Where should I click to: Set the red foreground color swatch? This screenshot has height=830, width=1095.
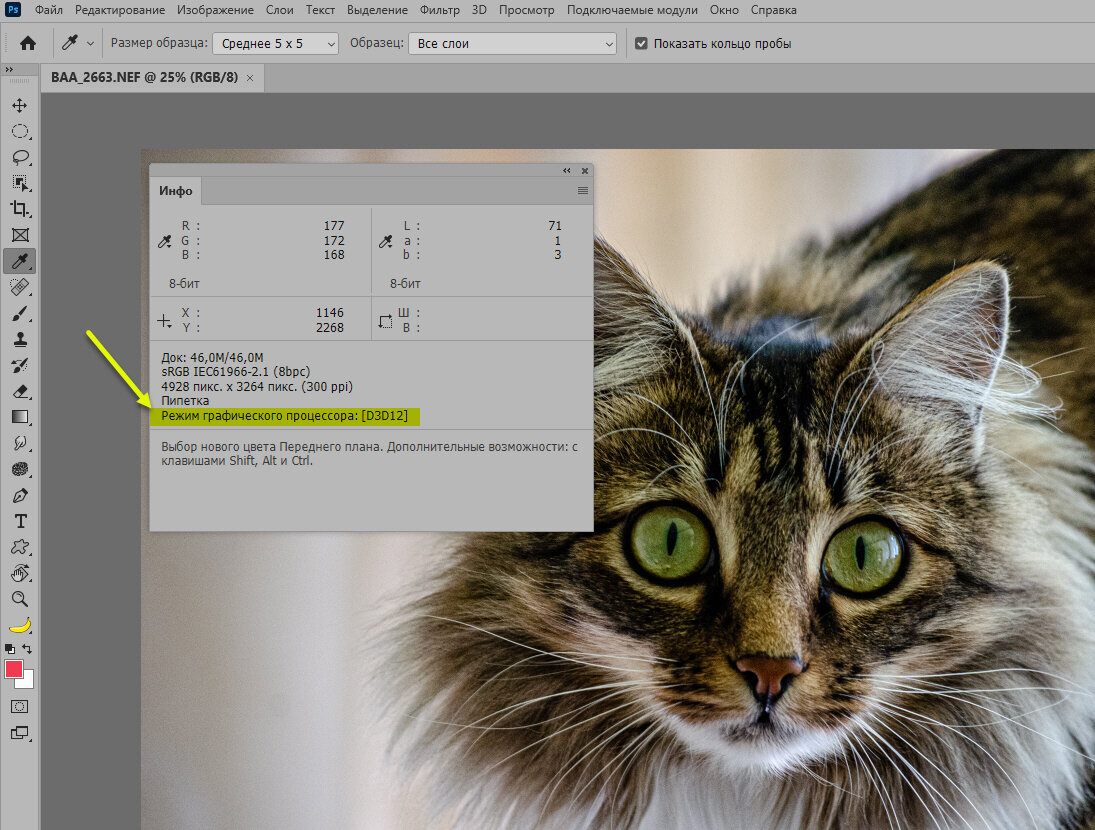tap(14, 669)
